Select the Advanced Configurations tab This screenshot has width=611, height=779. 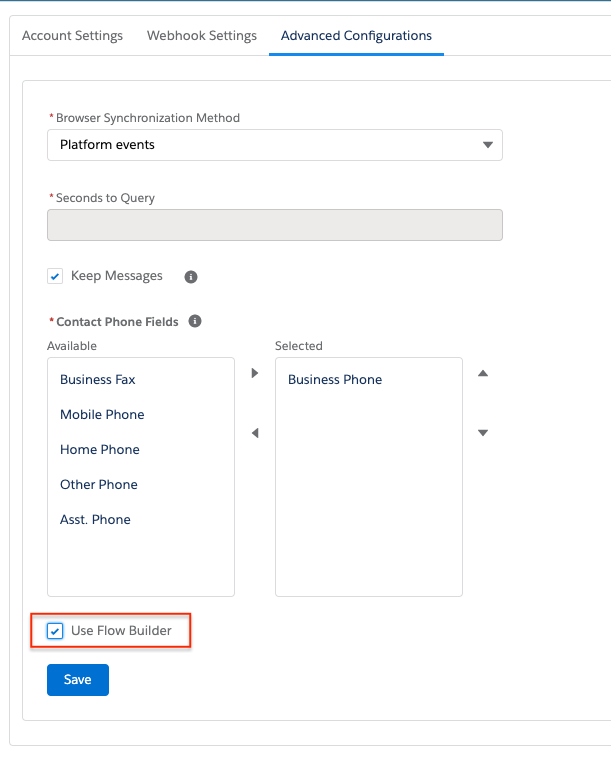pos(356,36)
